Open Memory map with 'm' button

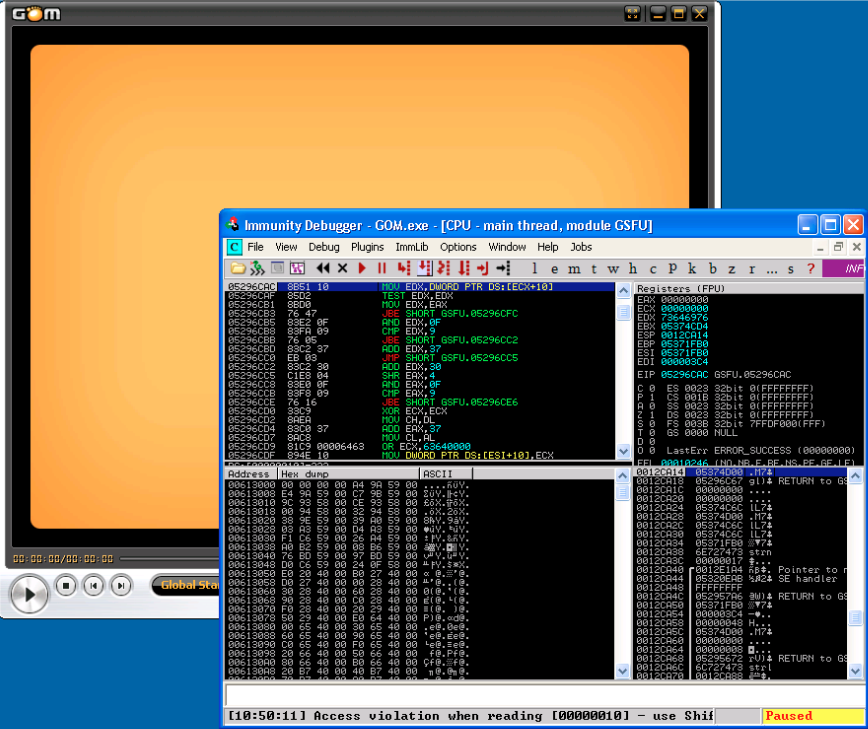[x=574, y=269]
